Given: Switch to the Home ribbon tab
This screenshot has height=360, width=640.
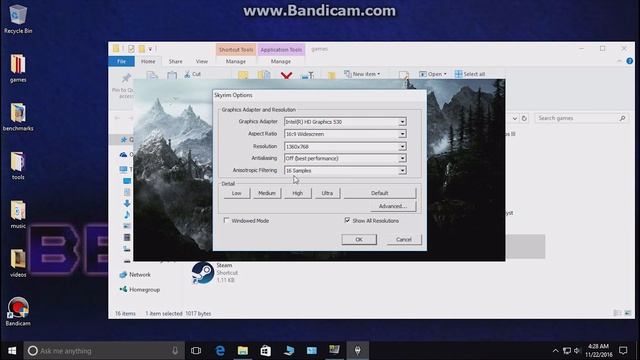Looking at the screenshot, I should [148, 61].
